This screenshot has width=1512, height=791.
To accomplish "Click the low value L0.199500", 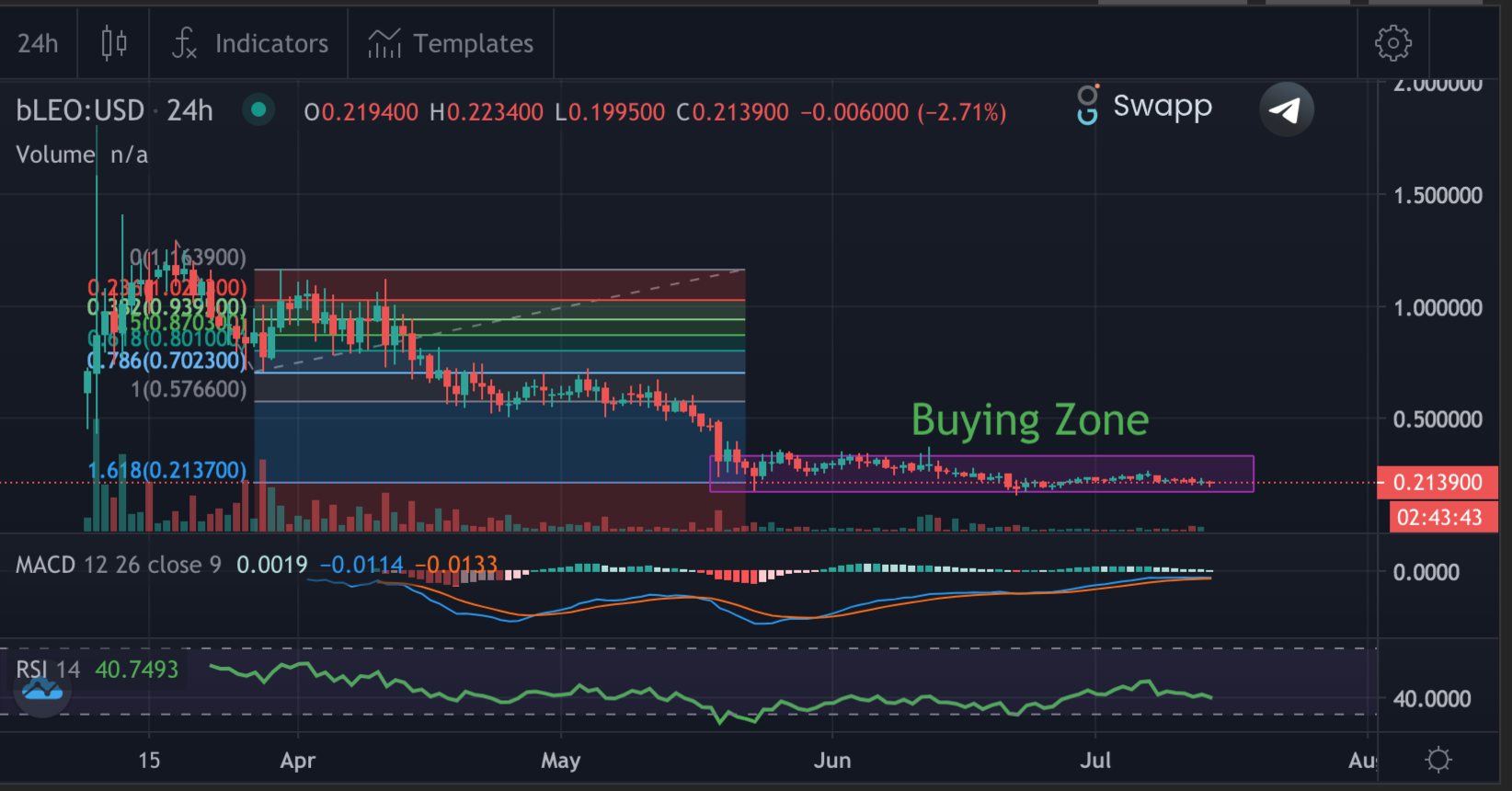I will [610, 112].
